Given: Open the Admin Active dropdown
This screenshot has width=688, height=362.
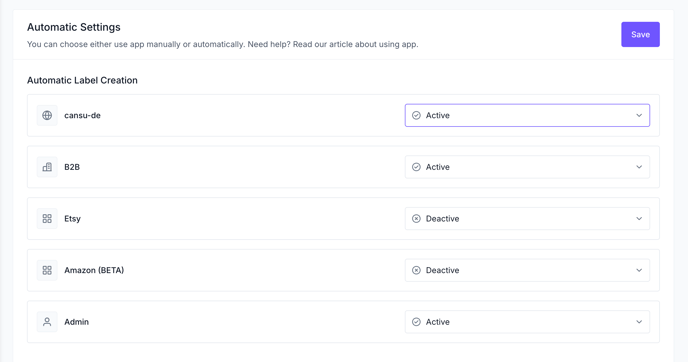Looking at the screenshot, I should [527, 322].
